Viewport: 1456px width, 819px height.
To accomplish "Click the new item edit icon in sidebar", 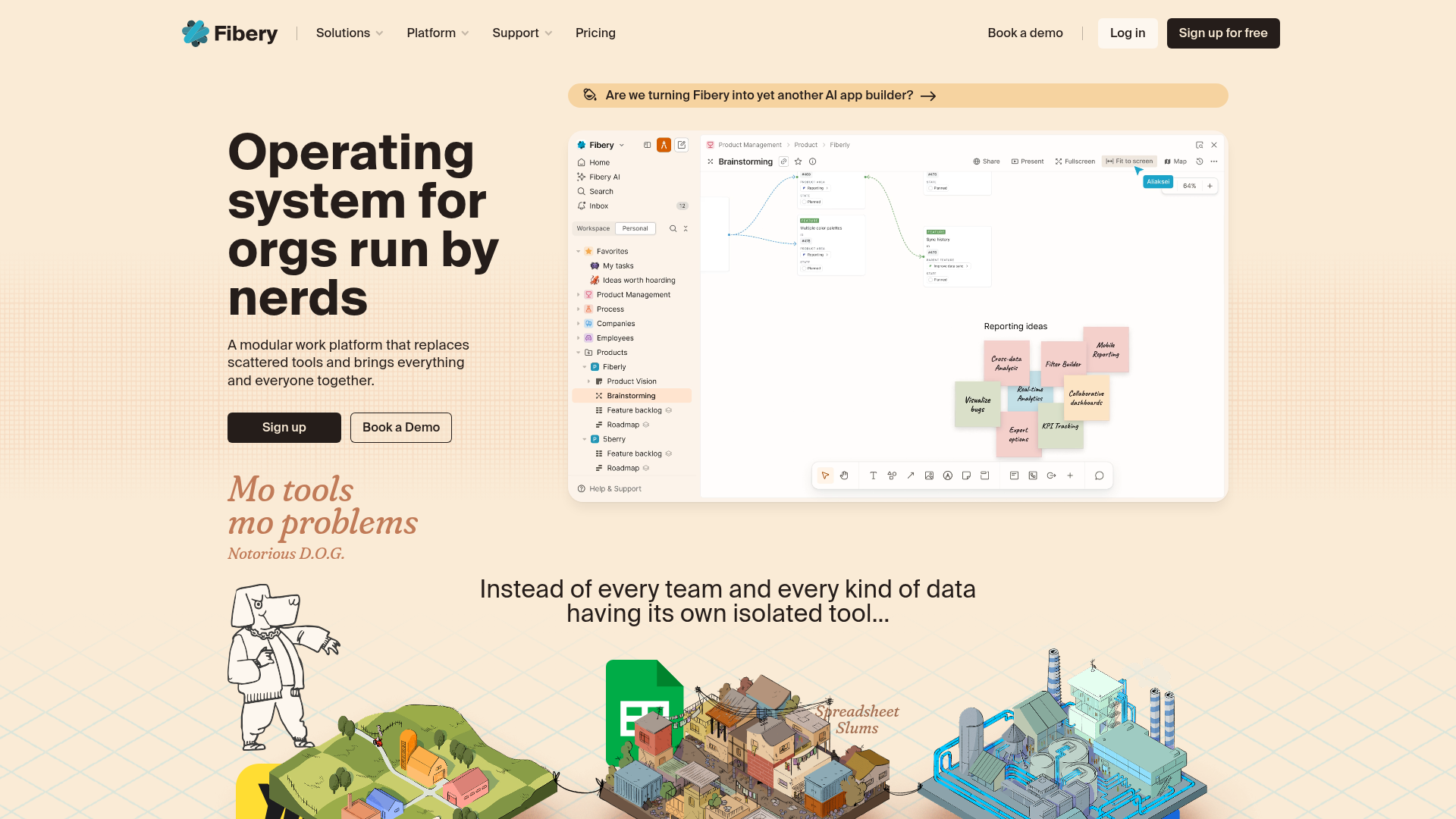I will tap(682, 145).
